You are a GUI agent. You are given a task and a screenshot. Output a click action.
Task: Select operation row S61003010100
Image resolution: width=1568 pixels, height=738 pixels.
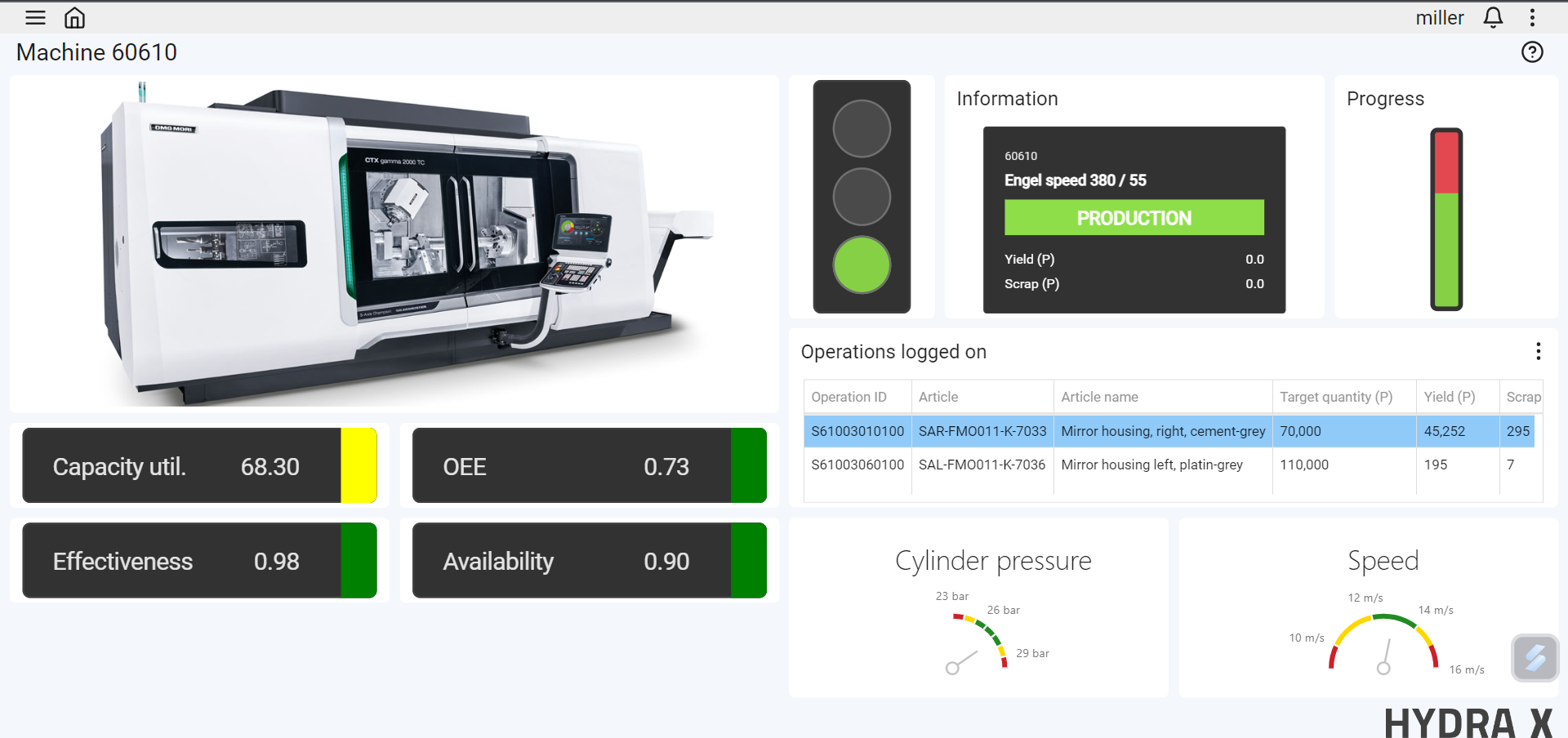point(1169,431)
